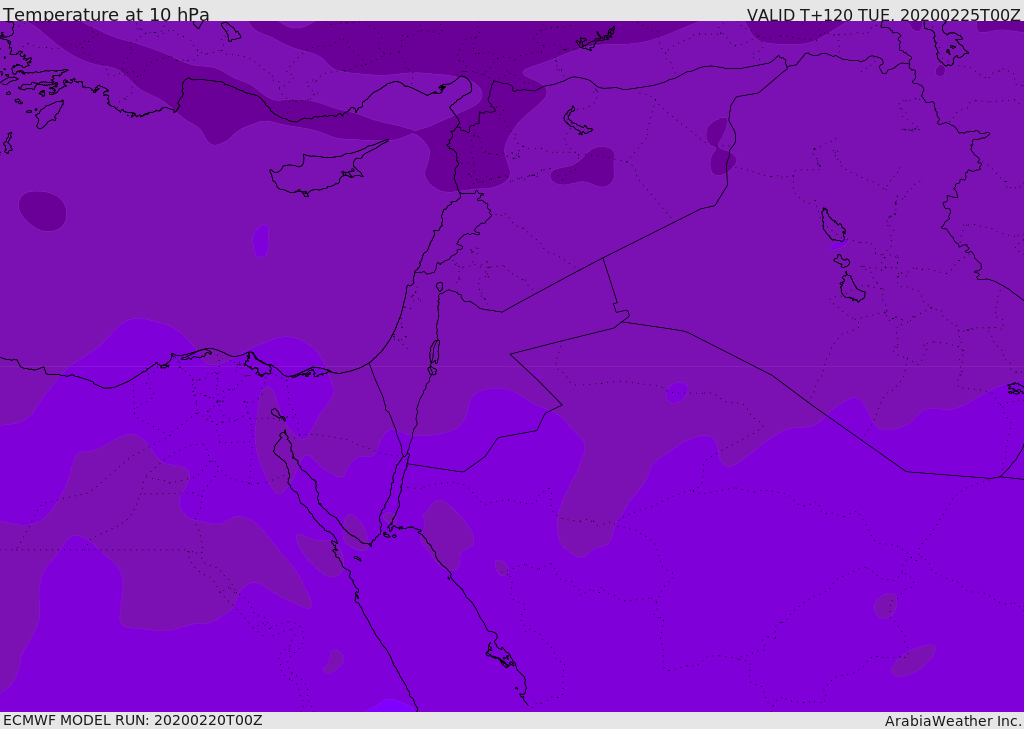Image resolution: width=1024 pixels, height=729 pixels.
Task: Click the Lake Razzaza outline in Iraq
Action: [x=852, y=288]
